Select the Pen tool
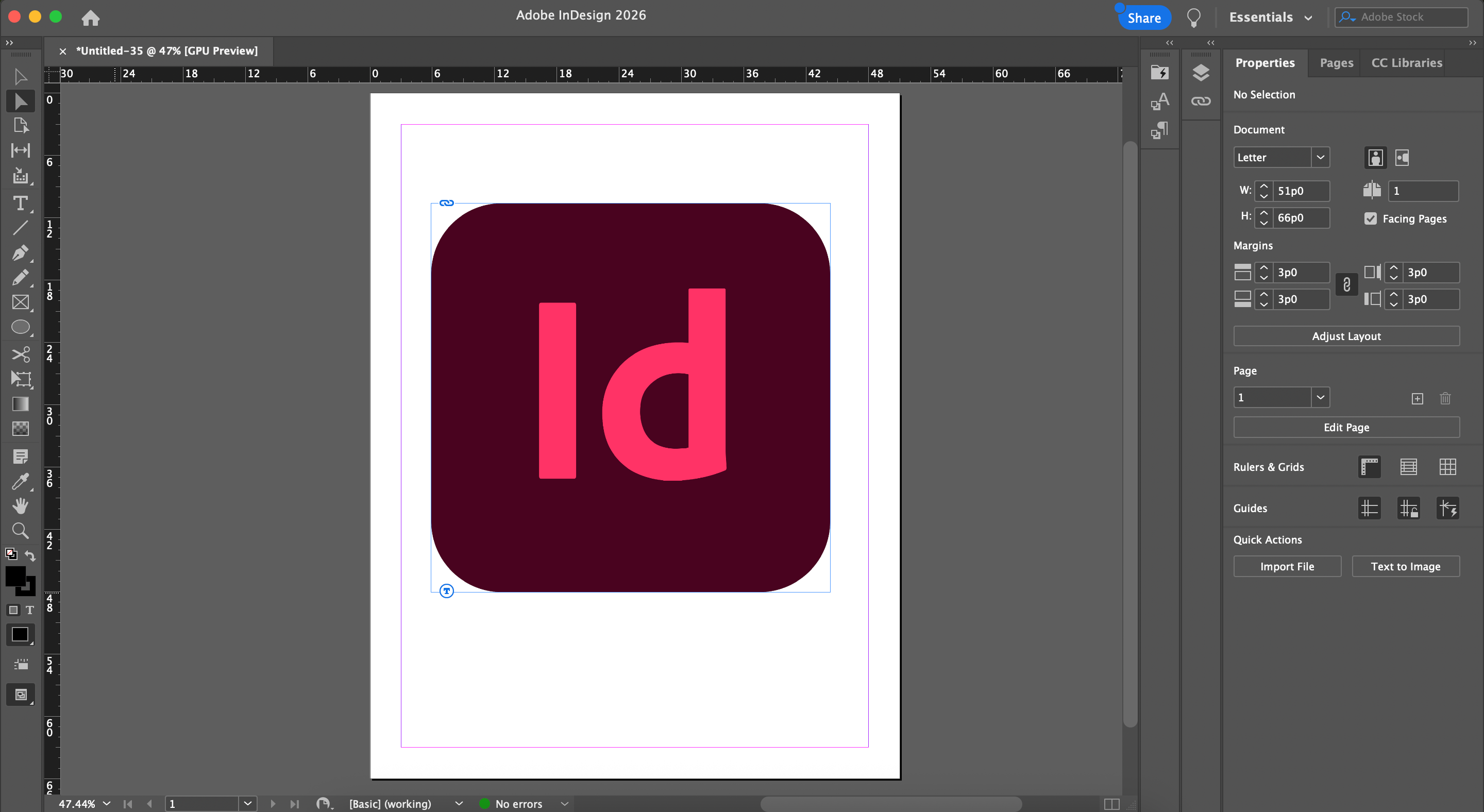 tap(20, 252)
